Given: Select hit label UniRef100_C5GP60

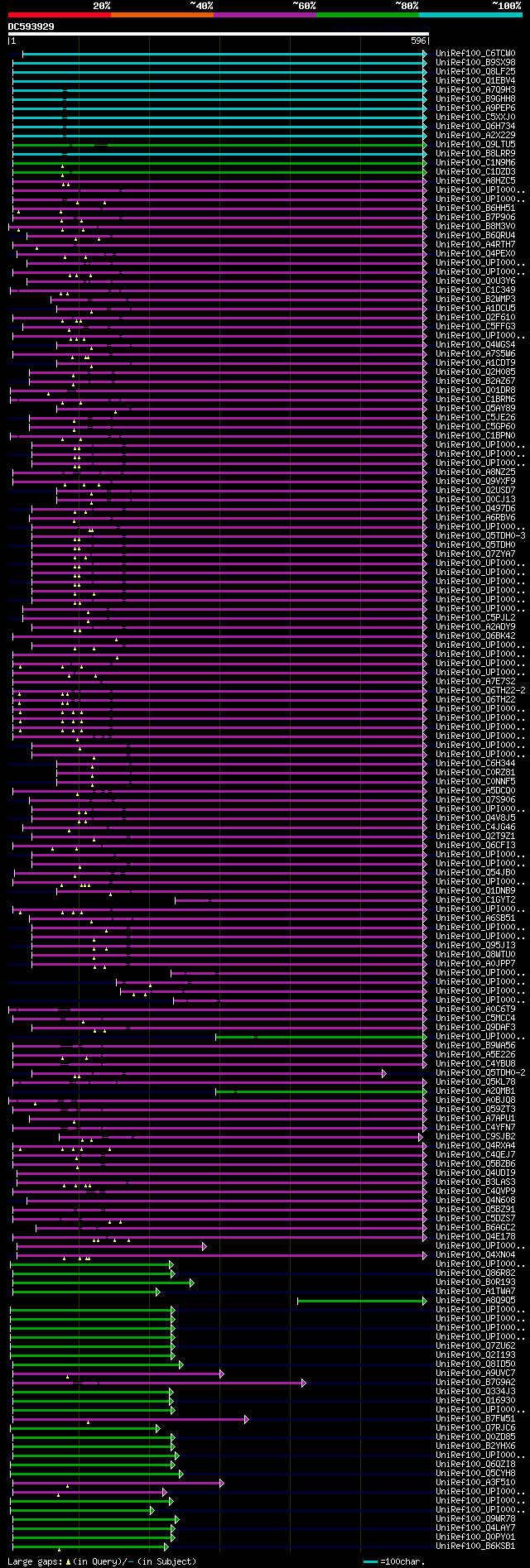Looking at the screenshot, I should (475, 427).
